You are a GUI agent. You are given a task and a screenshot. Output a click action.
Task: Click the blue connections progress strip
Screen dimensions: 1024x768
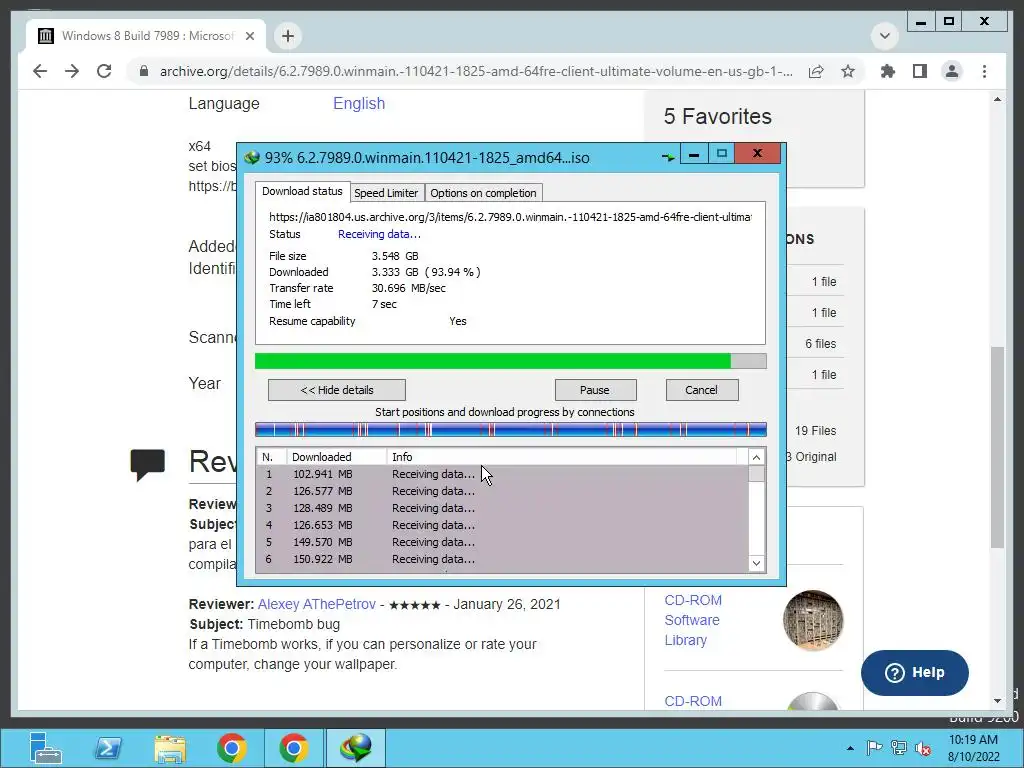511,429
